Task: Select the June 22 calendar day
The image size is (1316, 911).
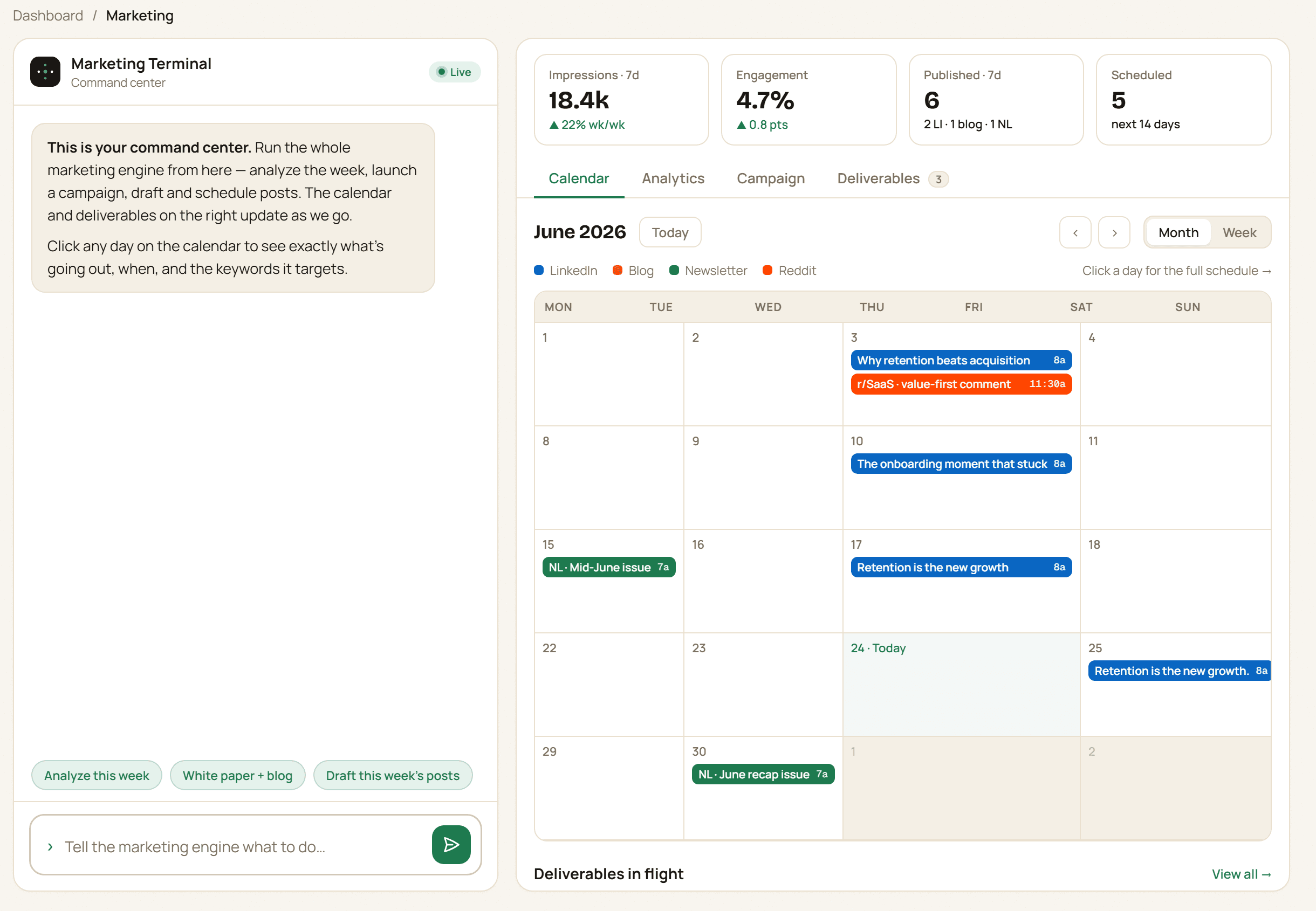Action: click(608, 684)
